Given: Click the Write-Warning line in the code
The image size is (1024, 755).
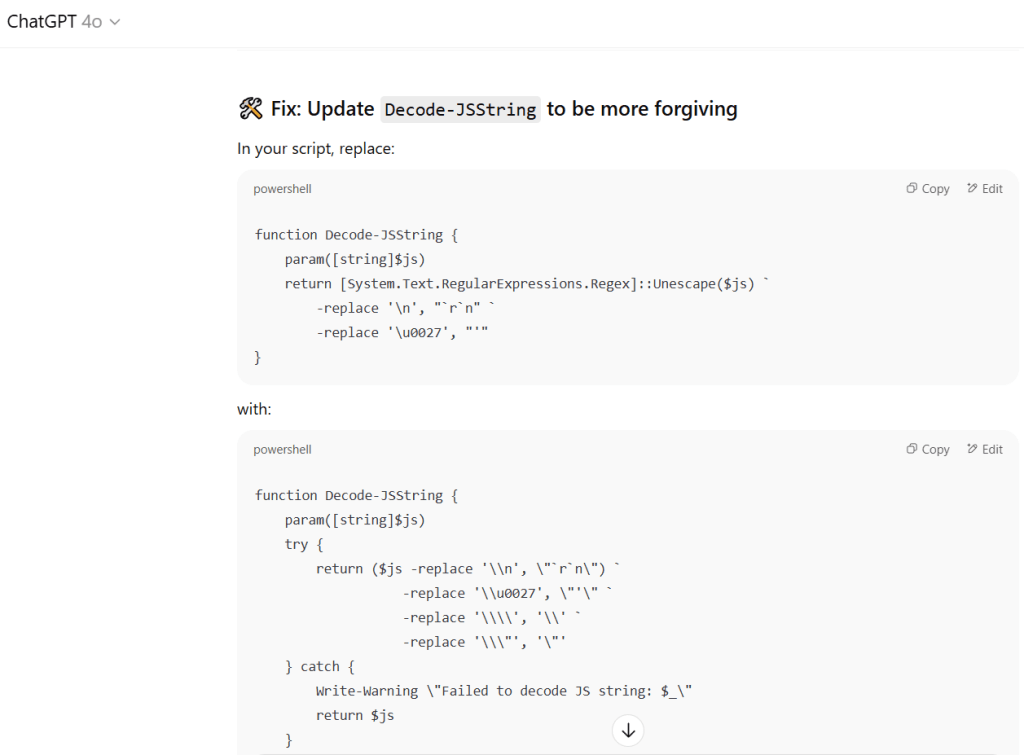Looking at the screenshot, I should pyautogui.click(x=503, y=691).
